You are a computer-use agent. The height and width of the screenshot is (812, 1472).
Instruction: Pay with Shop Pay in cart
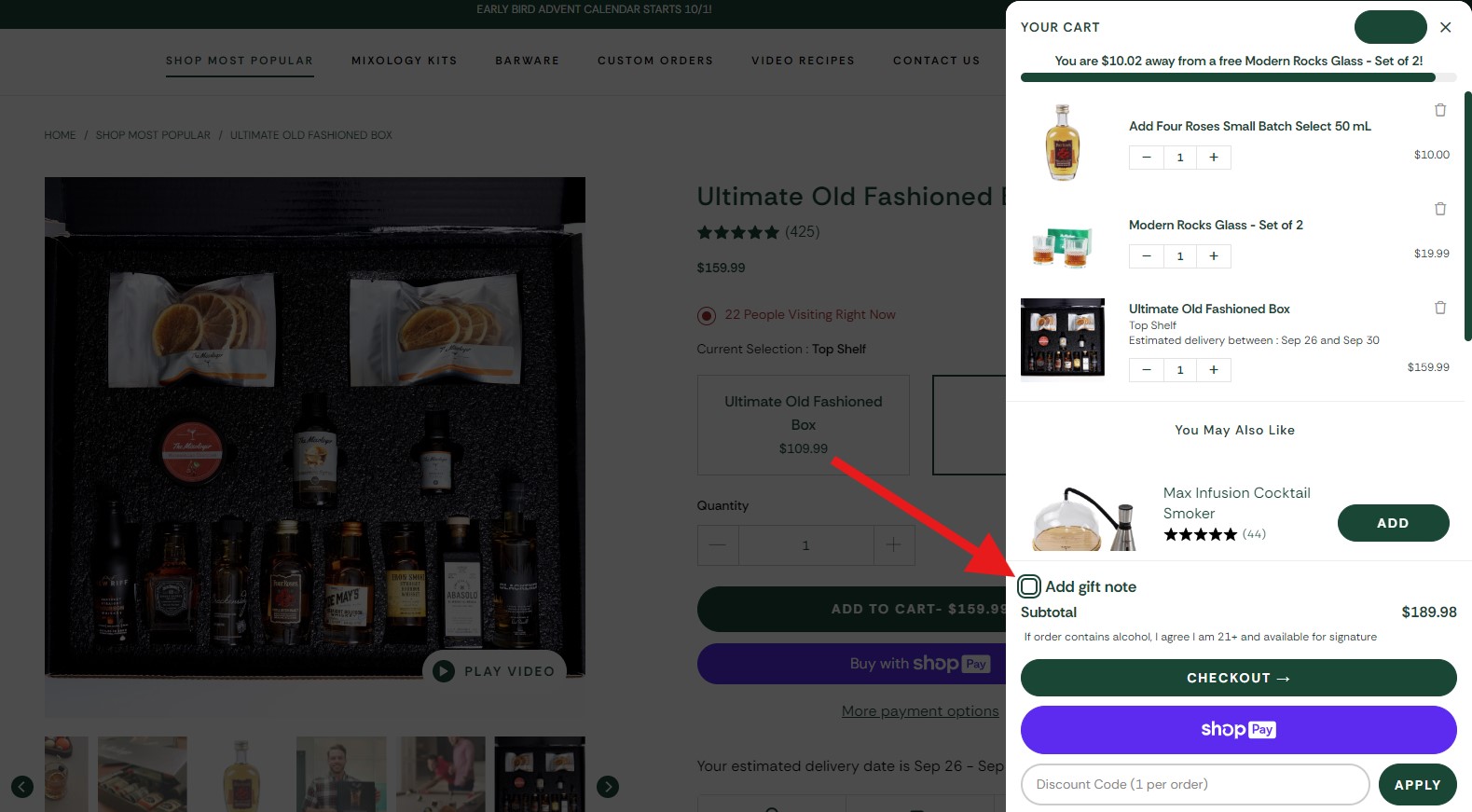[1238, 730]
